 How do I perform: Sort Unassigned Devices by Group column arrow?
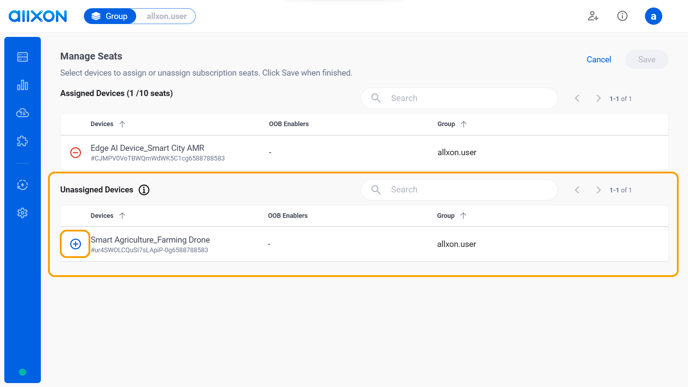tap(463, 216)
